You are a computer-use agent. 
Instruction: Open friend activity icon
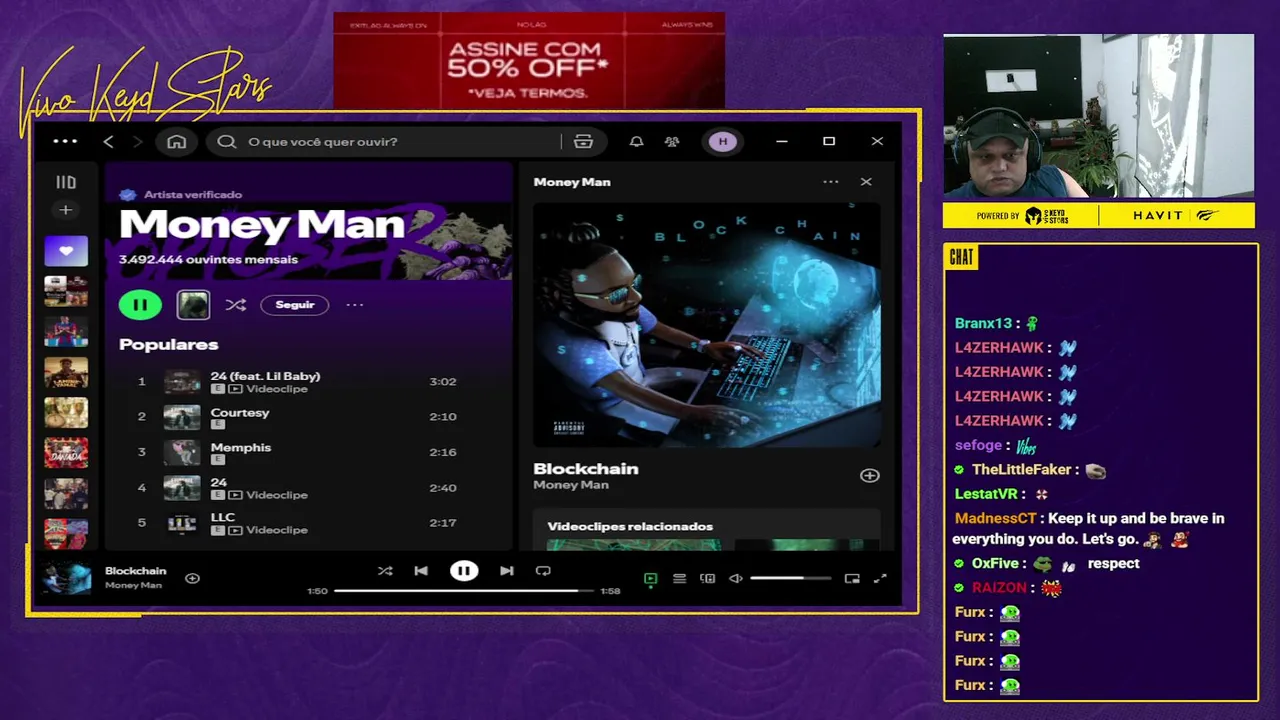(672, 142)
